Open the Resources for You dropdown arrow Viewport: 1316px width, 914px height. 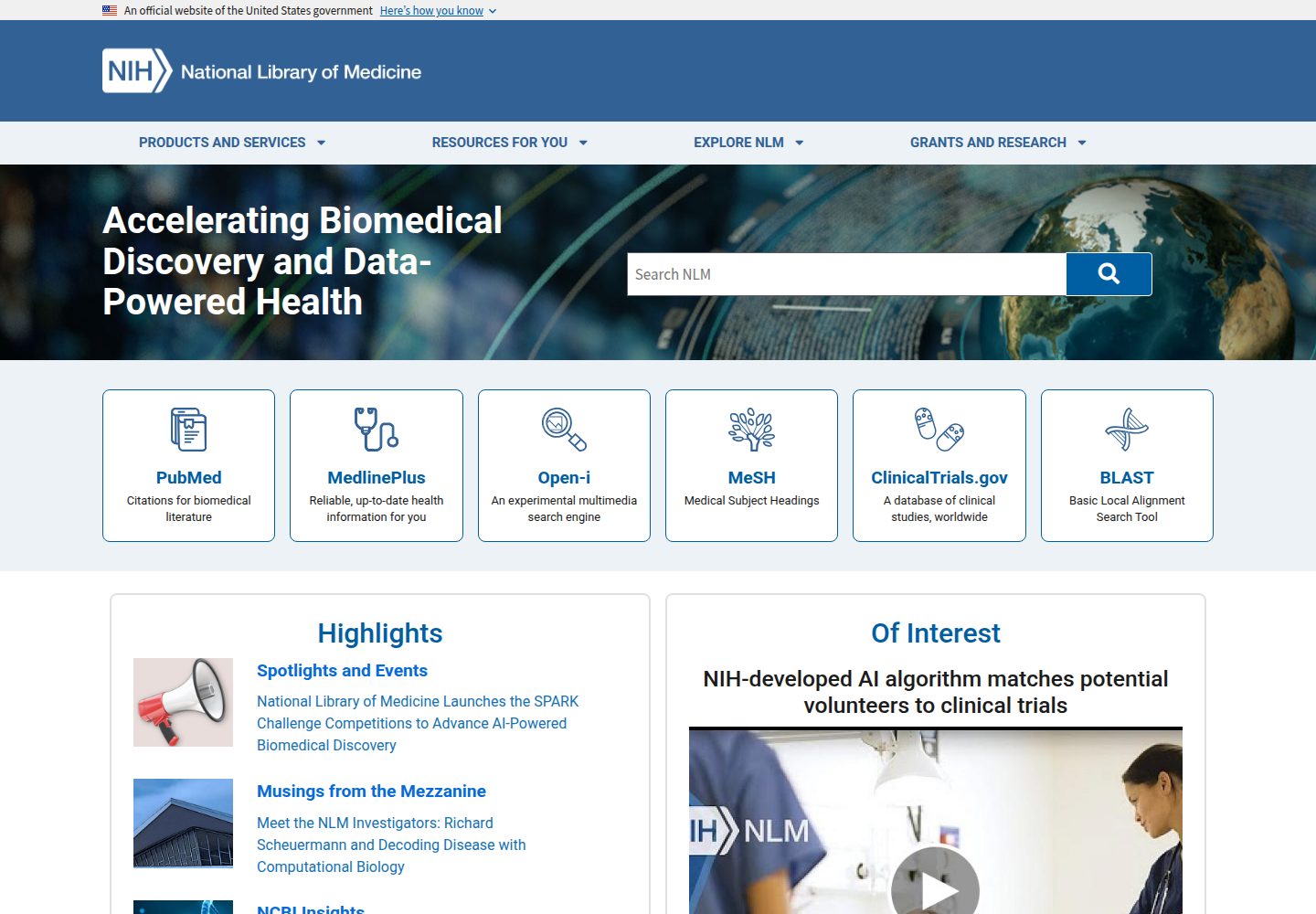click(583, 143)
